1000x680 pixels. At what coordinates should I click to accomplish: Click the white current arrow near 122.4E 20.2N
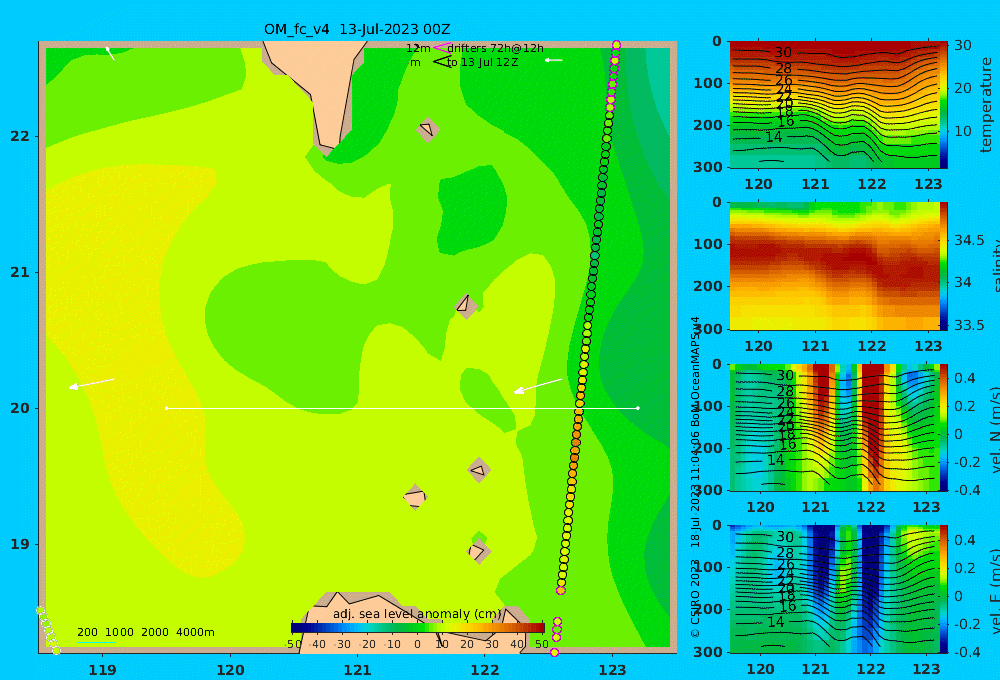538,386
